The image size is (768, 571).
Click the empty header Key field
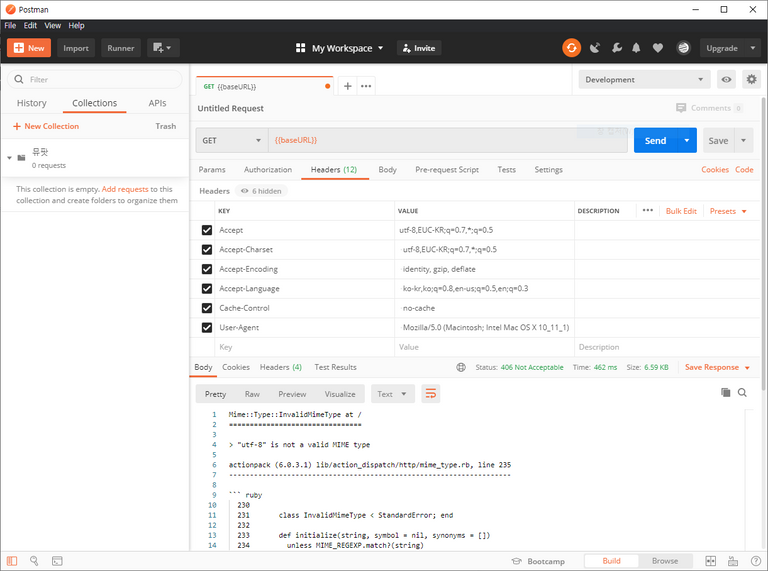[306, 347]
